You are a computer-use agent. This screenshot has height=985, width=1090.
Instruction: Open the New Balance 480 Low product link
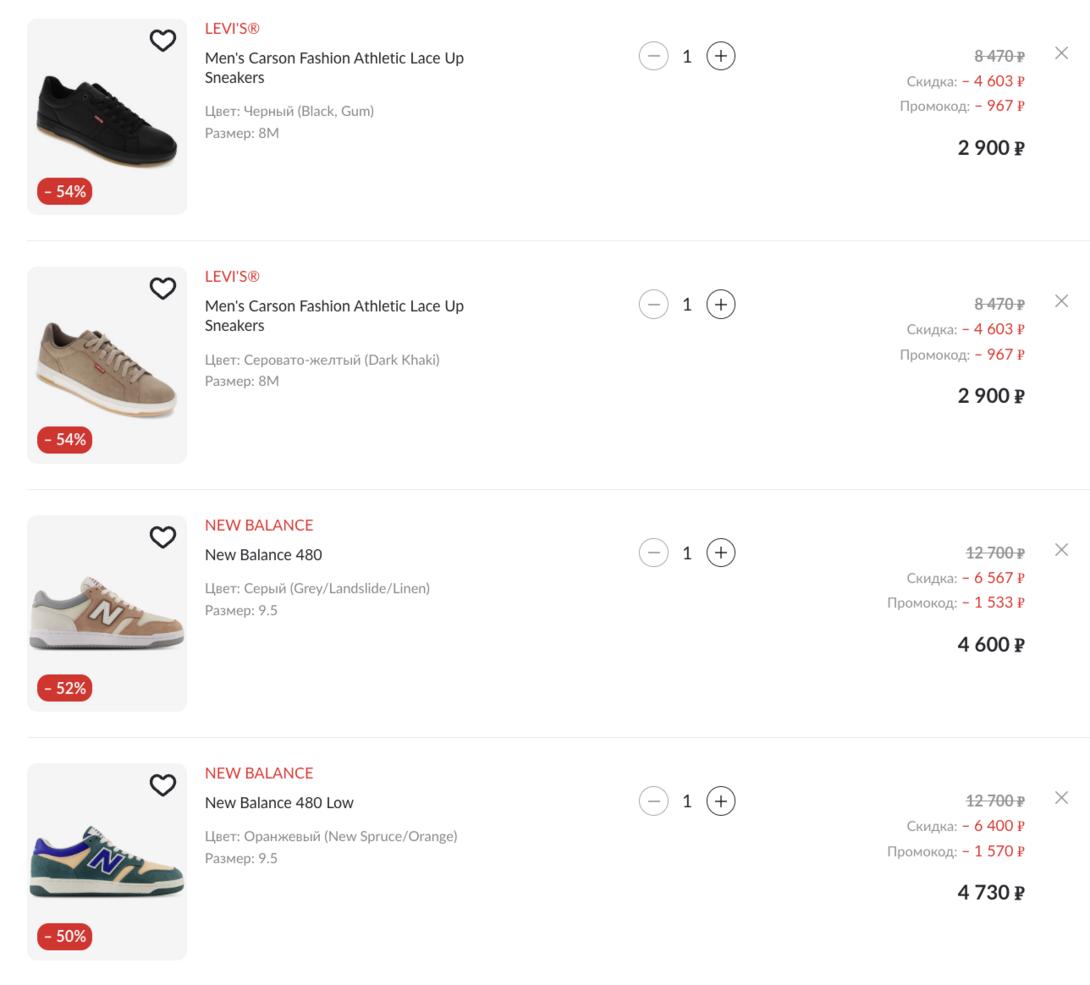[x=279, y=803]
